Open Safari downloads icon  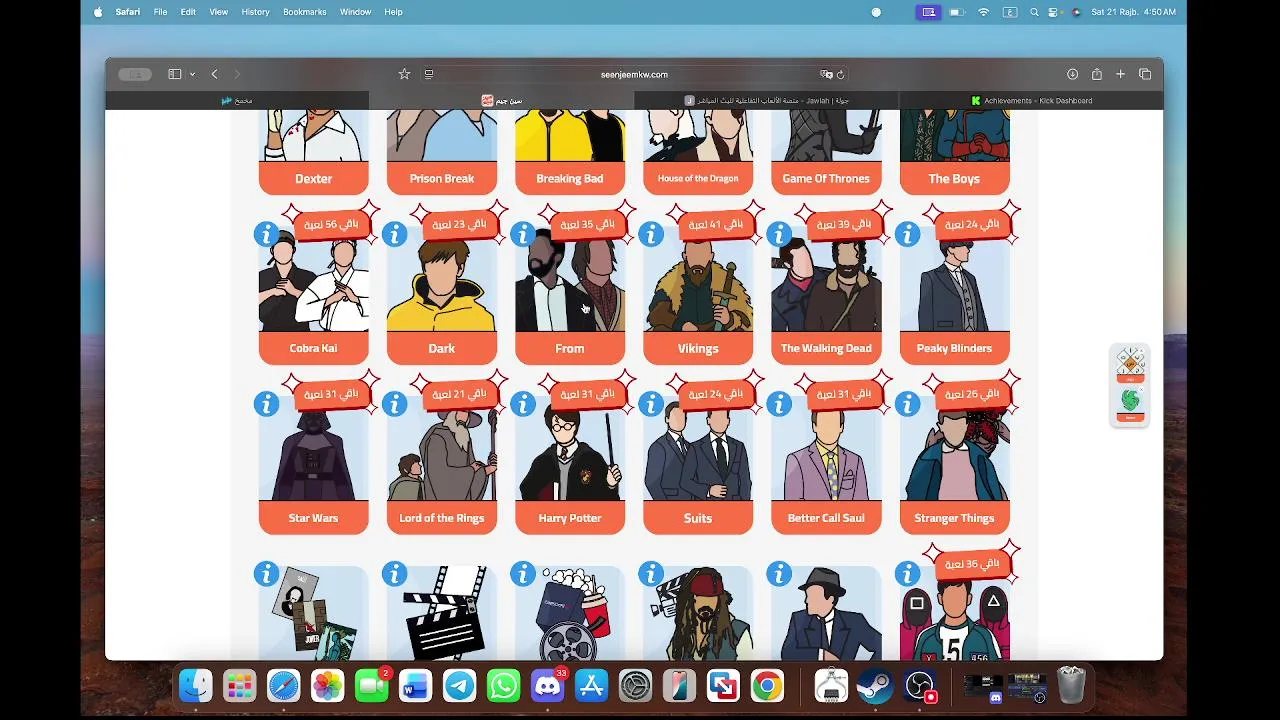tap(1072, 74)
